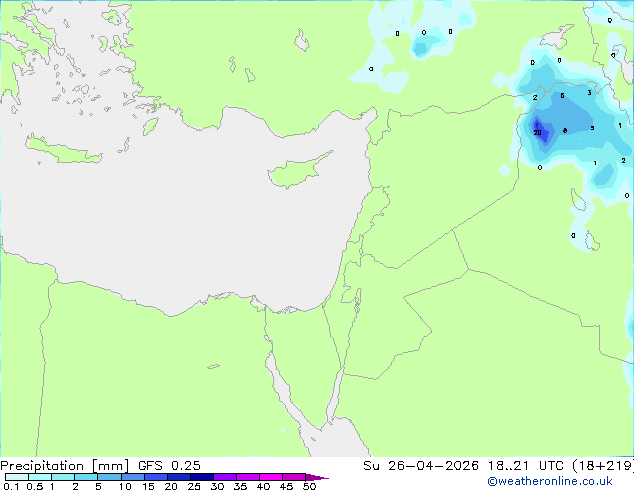634x490 pixels.
Task: Click the 5–10 mm legend swatch
Action: (109, 477)
